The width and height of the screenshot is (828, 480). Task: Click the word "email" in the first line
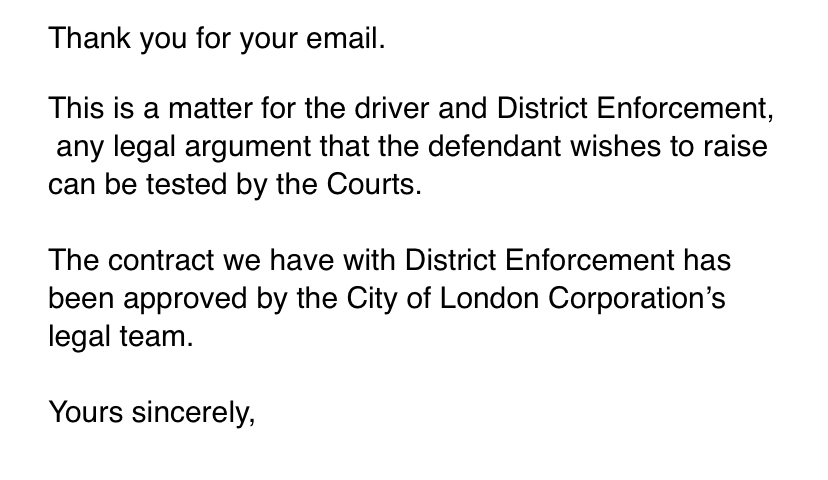pyautogui.click(x=345, y=40)
